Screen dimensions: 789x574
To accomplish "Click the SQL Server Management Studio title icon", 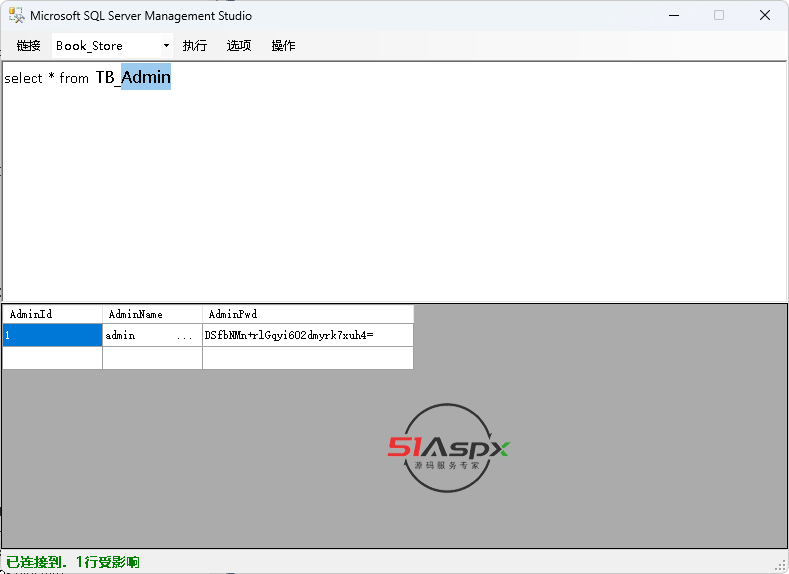I will [17, 16].
